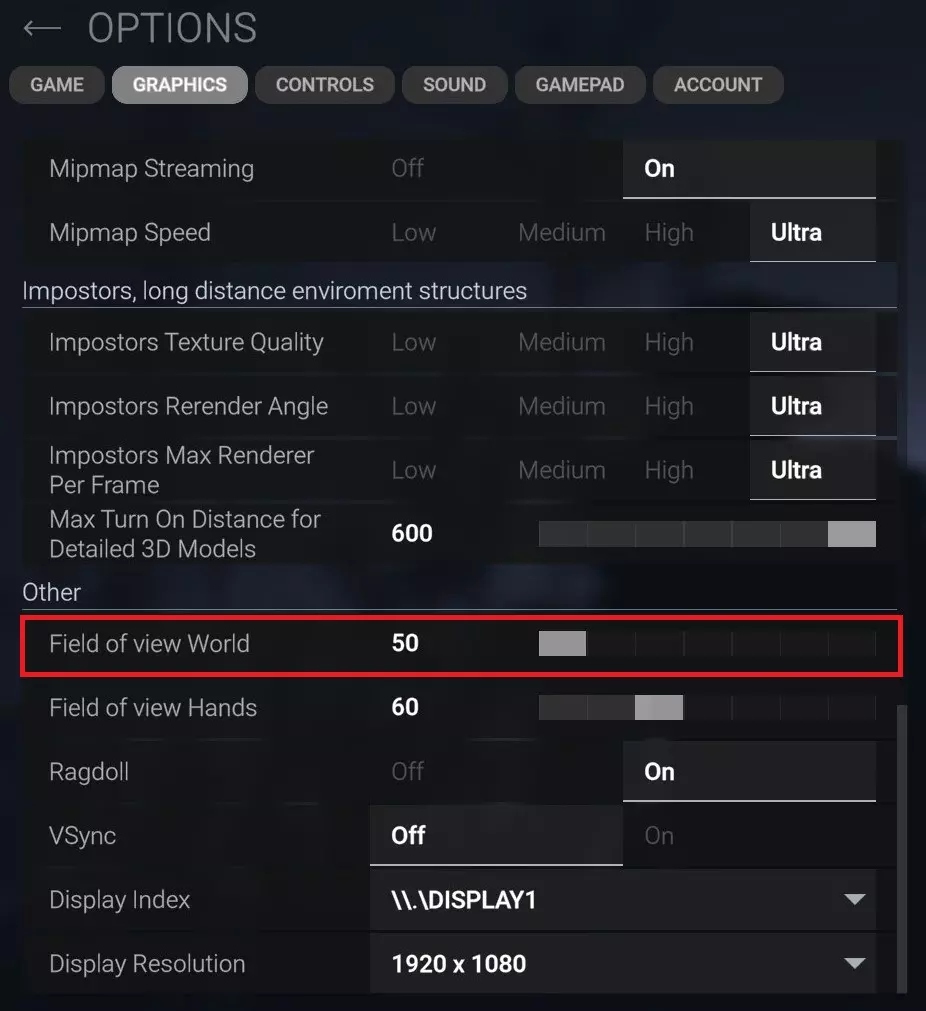Open the CONTROLS tab
Viewport: 926px width, 1011px height.
click(x=325, y=85)
